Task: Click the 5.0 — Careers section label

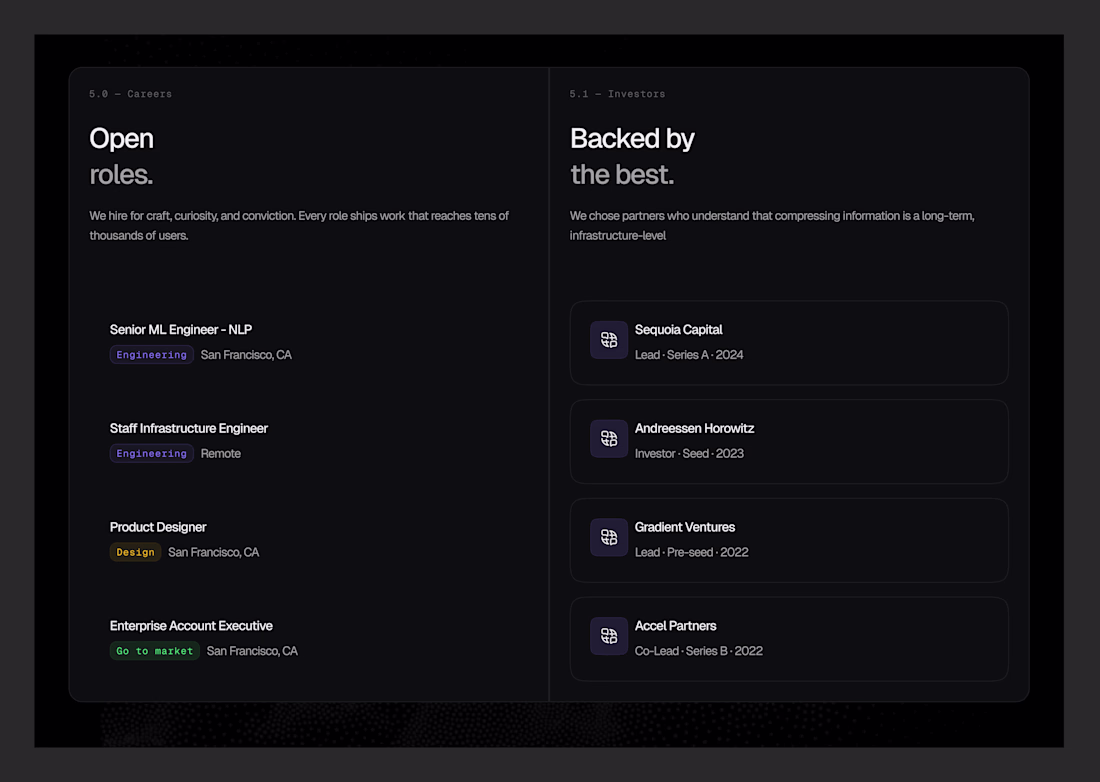Action: [x=130, y=94]
